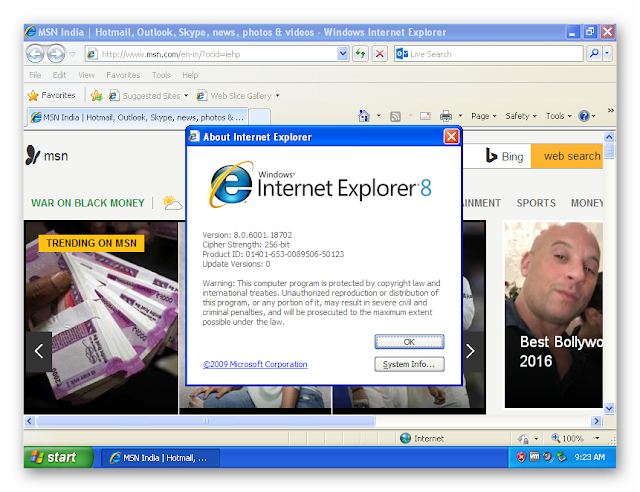Click the weather sun icon
This screenshot has width=640, height=492.
171,203
